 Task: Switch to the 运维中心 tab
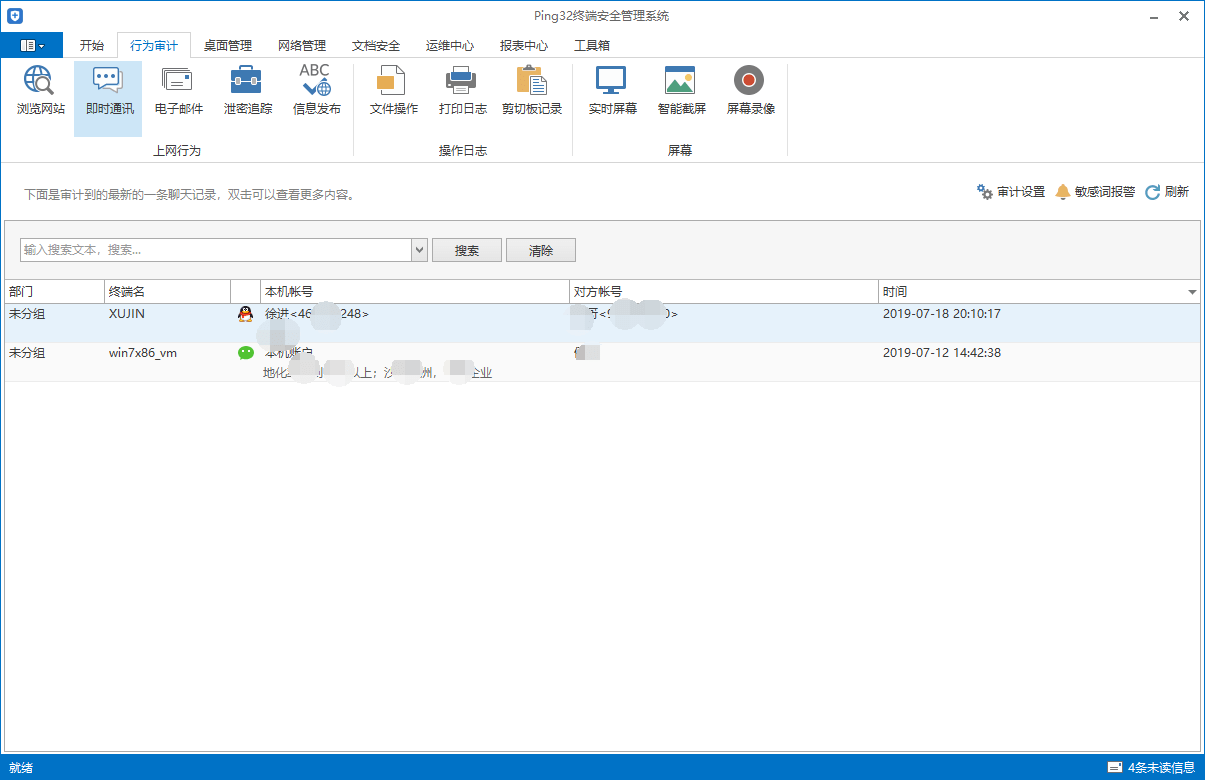[450, 45]
